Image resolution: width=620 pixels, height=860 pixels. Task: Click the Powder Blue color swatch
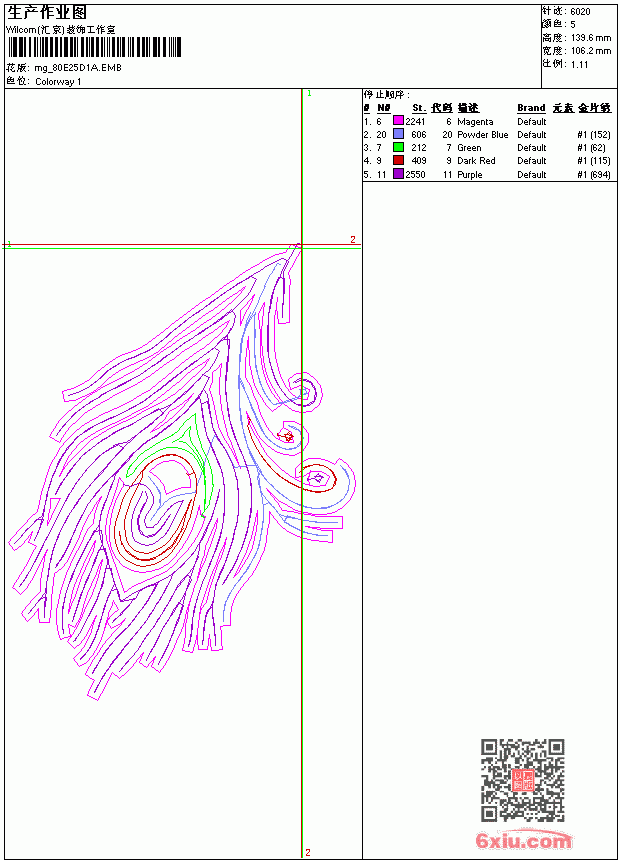click(398, 134)
